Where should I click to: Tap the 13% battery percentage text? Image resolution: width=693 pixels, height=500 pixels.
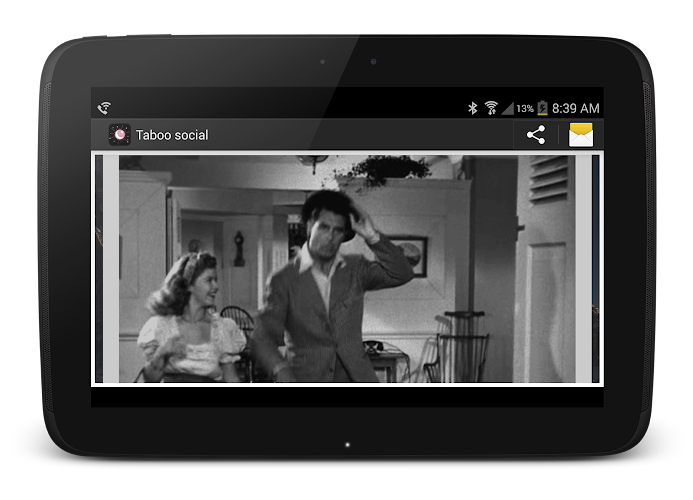(x=525, y=109)
